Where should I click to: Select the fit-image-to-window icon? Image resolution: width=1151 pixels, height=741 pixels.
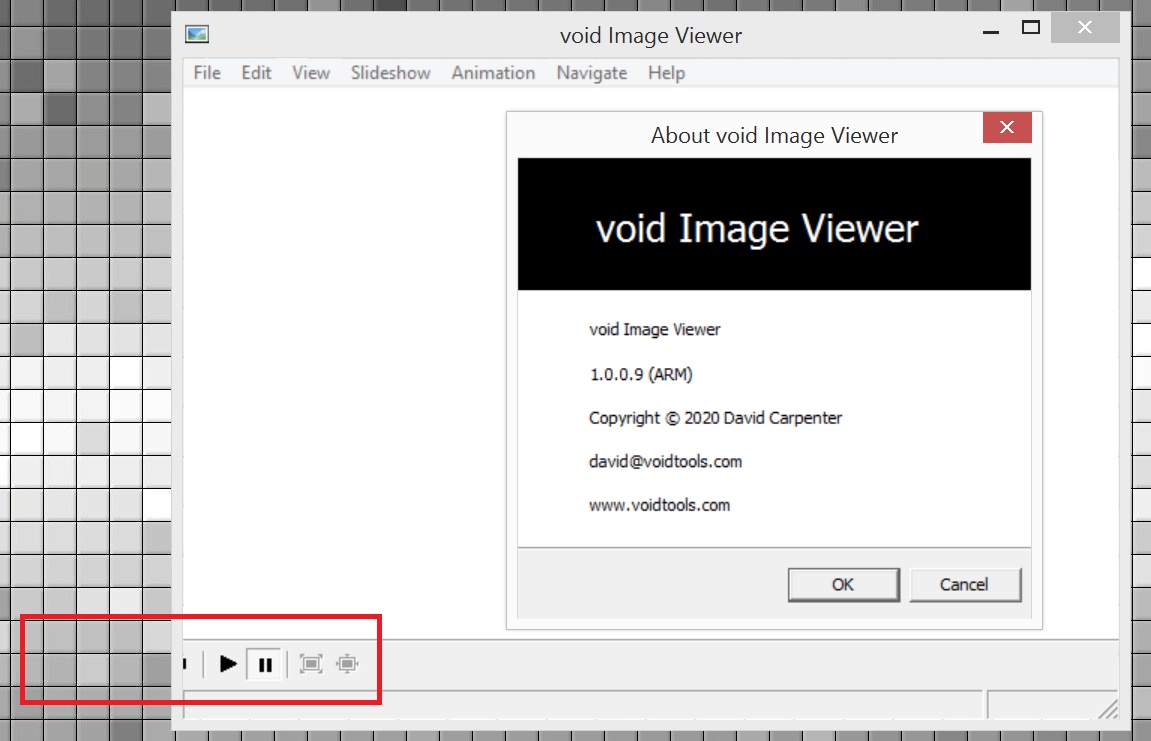click(309, 663)
